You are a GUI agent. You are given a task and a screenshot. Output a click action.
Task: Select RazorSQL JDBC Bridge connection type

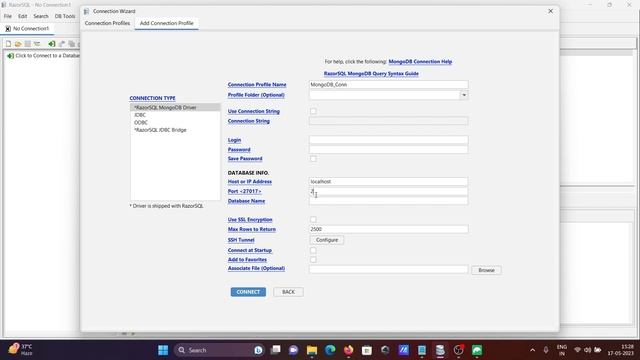[175, 130]
